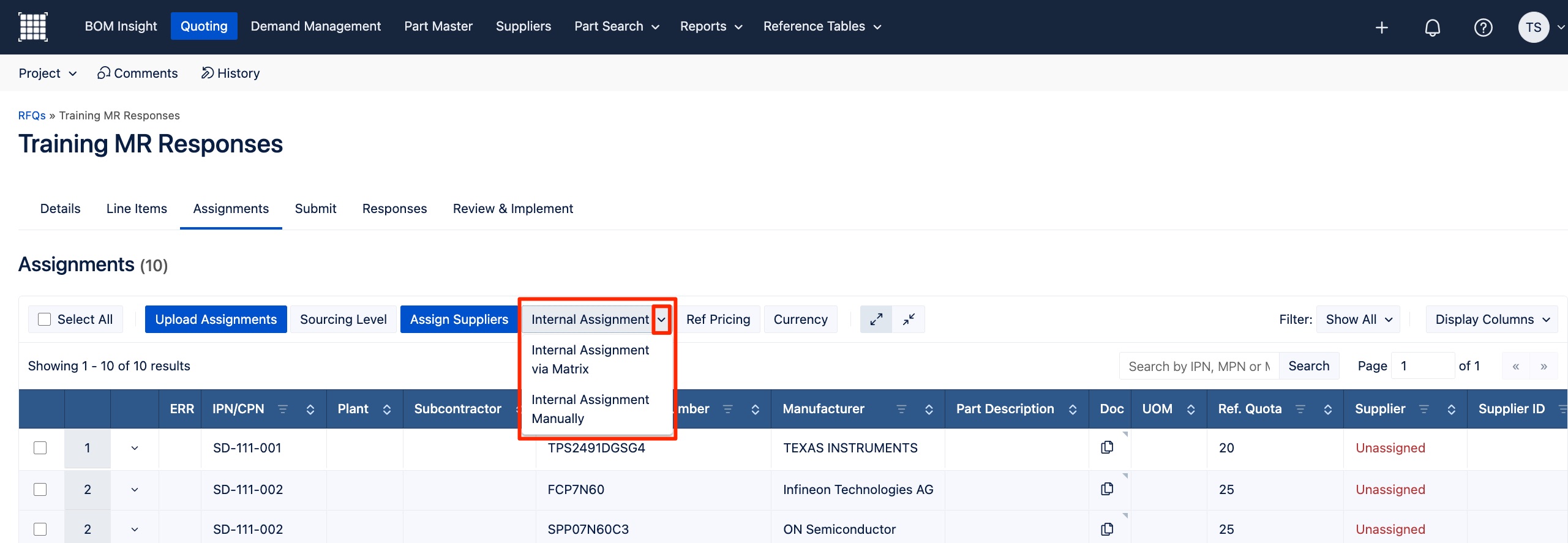Open the Comments panel

pos(138,73)
